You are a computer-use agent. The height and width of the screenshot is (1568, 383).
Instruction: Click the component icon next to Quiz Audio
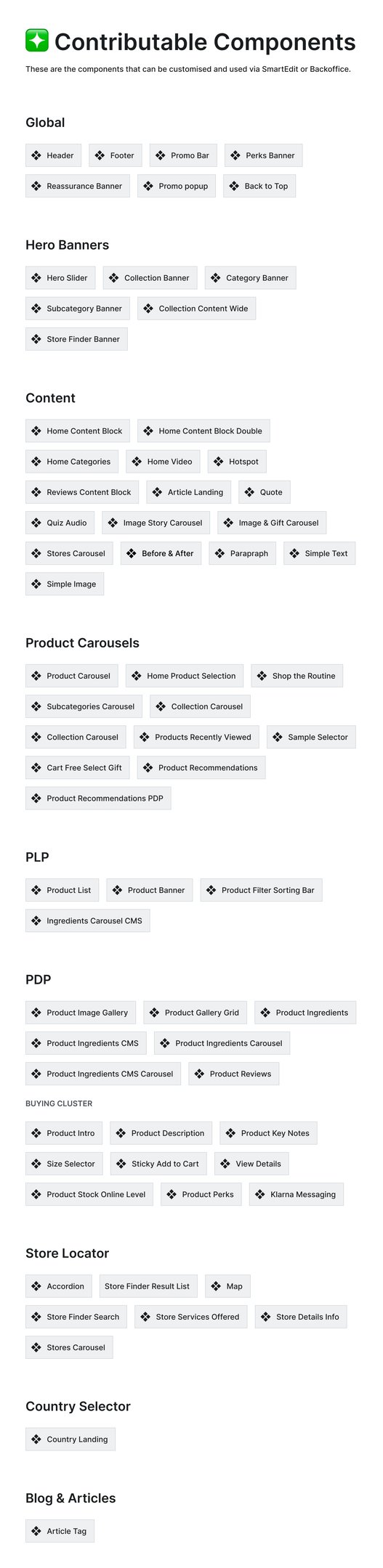36,523
